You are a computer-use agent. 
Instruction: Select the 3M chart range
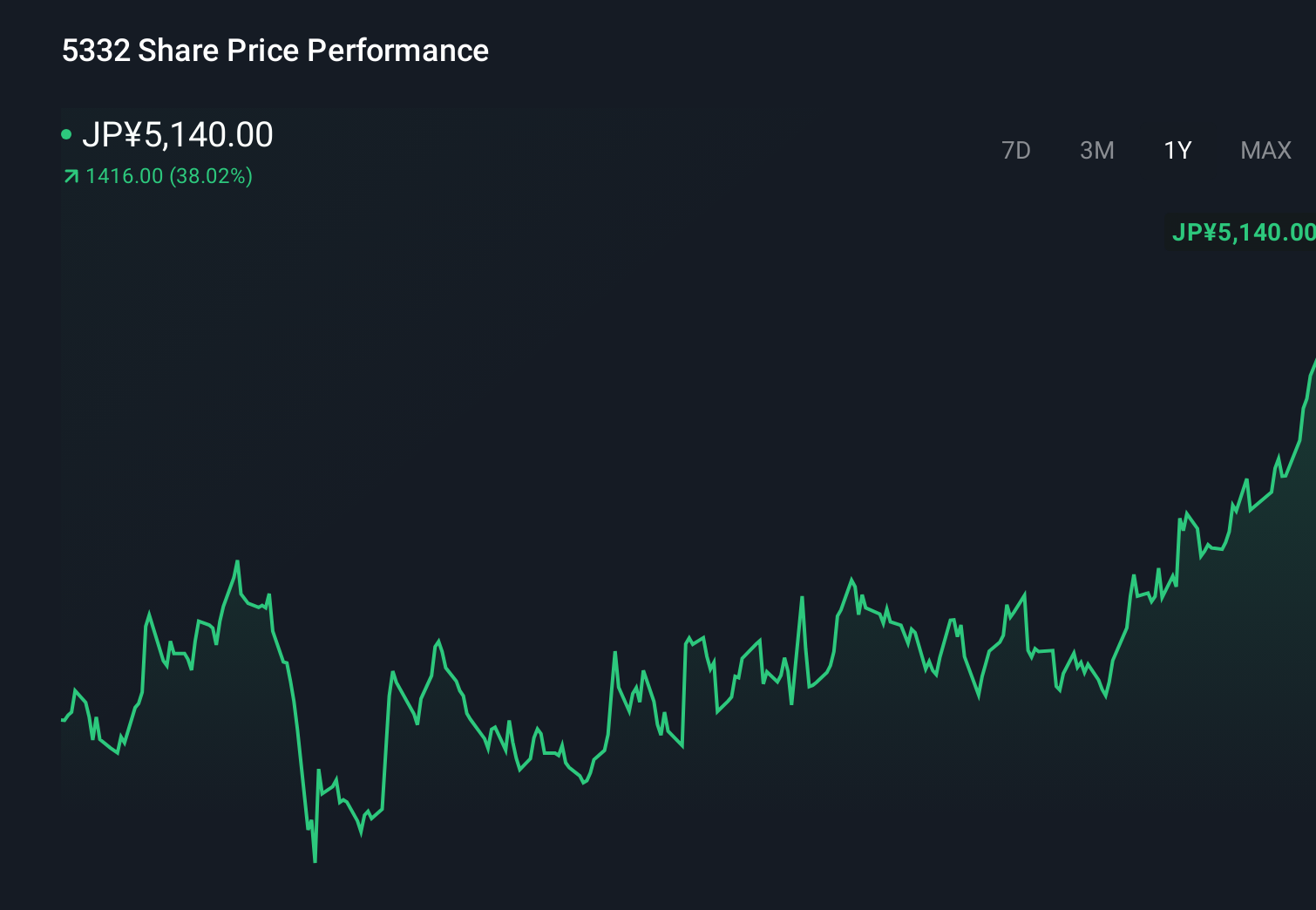pyautogui.click(x=1096, y=151)
